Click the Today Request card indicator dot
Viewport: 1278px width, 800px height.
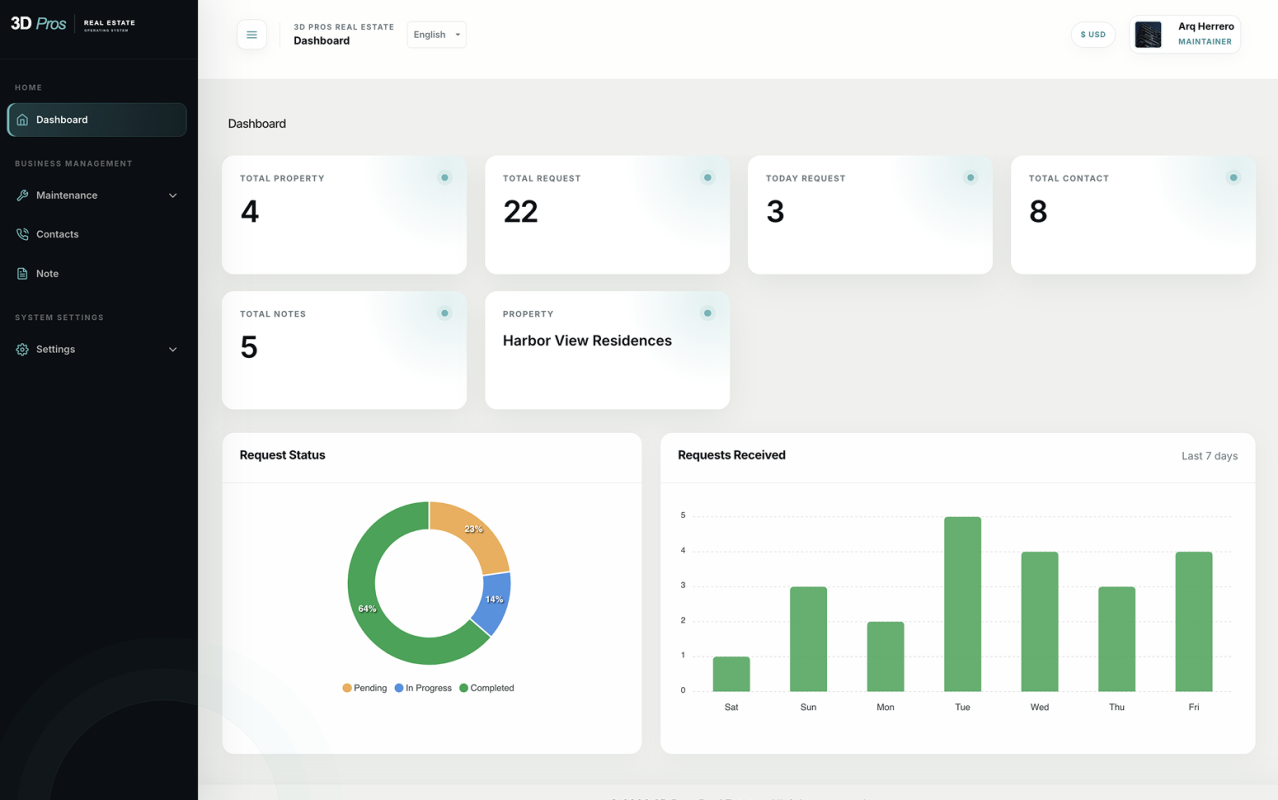click(970, 178)
